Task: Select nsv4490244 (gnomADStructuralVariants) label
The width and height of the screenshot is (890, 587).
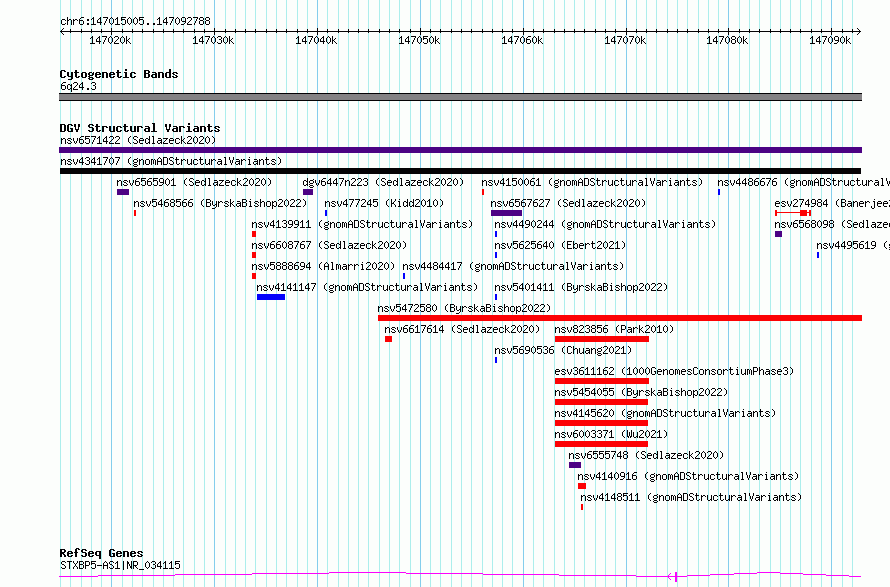Action: [x=605, y=224]
